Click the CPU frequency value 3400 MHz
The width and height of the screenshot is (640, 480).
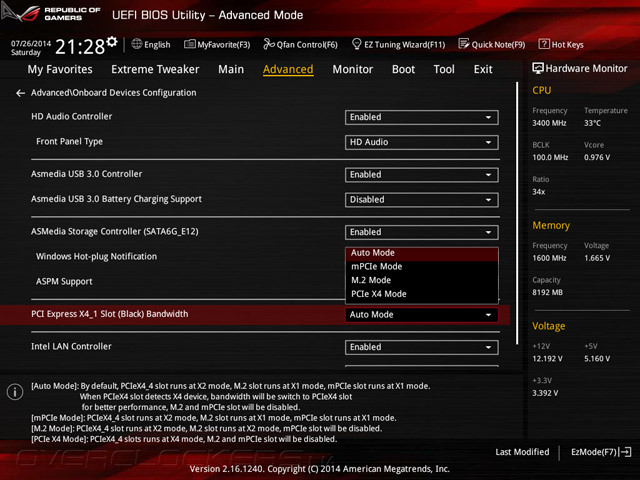[x=549, y=123]
